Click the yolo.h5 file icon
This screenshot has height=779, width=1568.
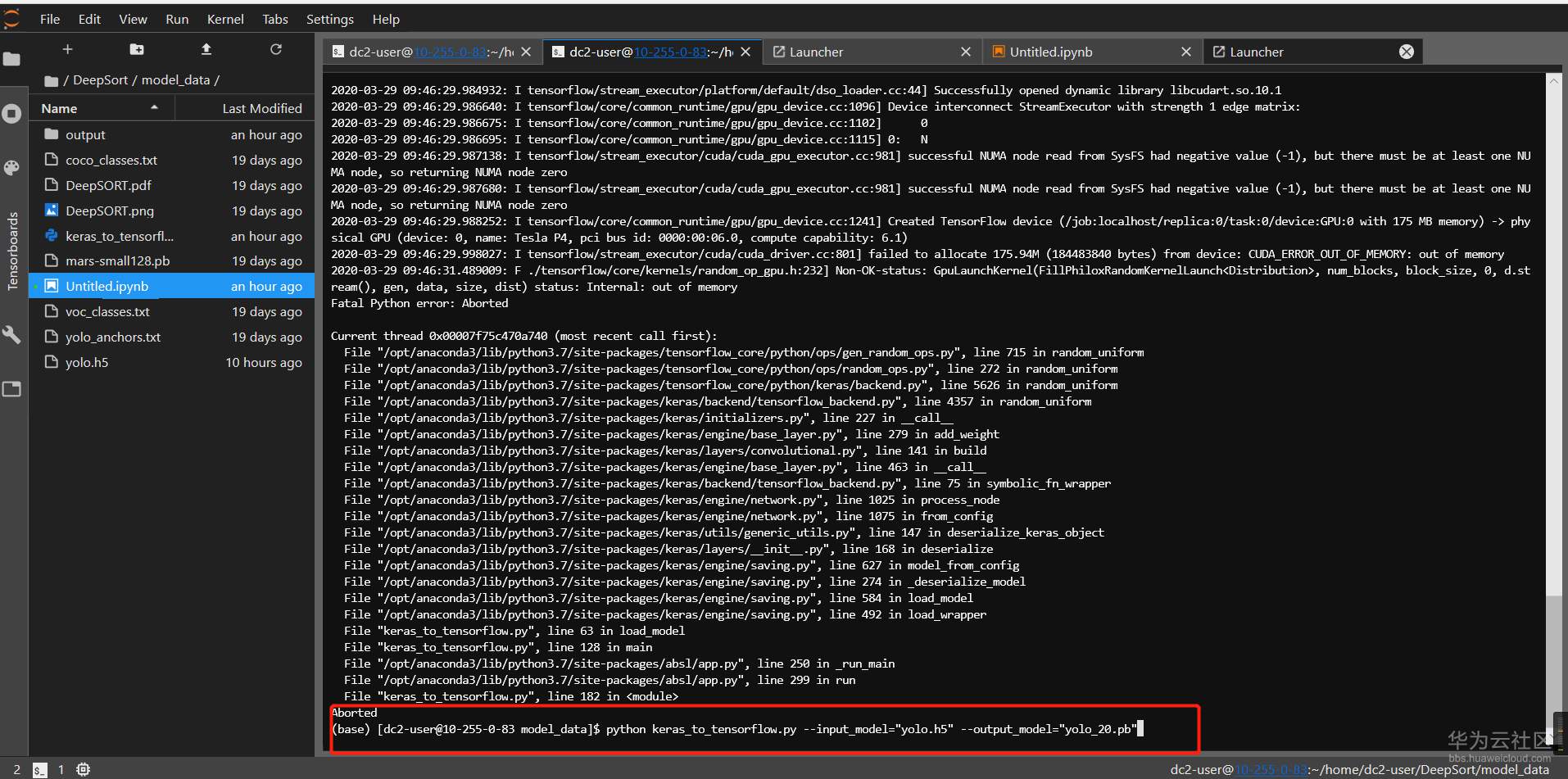[x=52, y=362]
